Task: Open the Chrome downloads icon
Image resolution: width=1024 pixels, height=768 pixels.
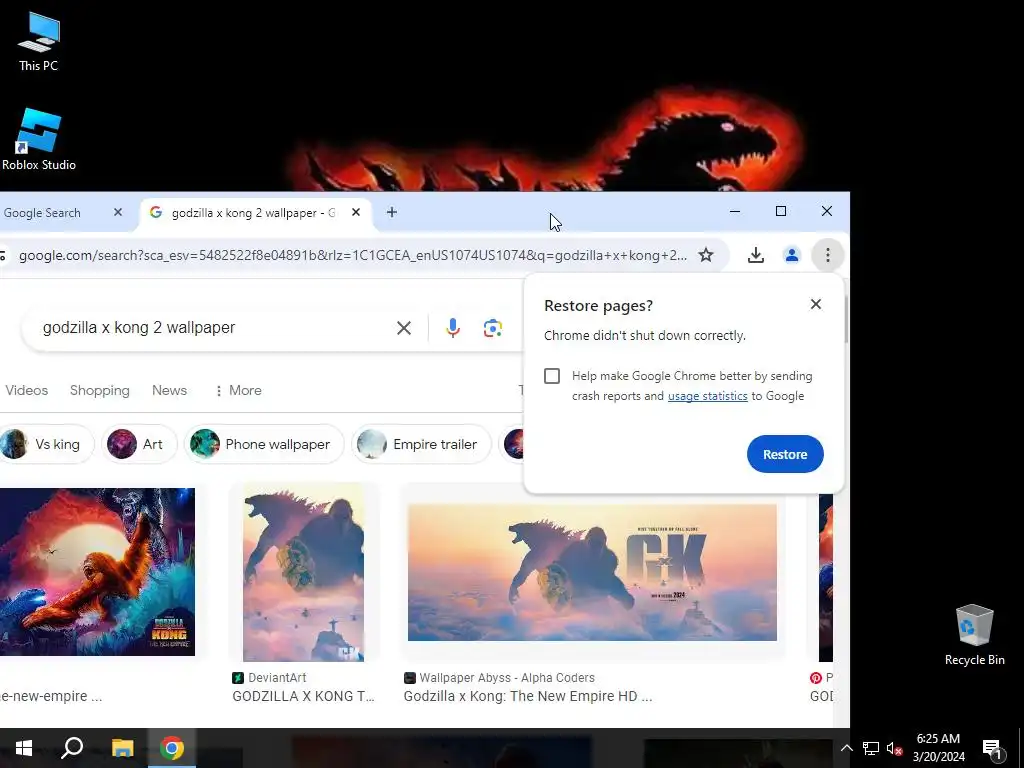Action: point(756,255)
